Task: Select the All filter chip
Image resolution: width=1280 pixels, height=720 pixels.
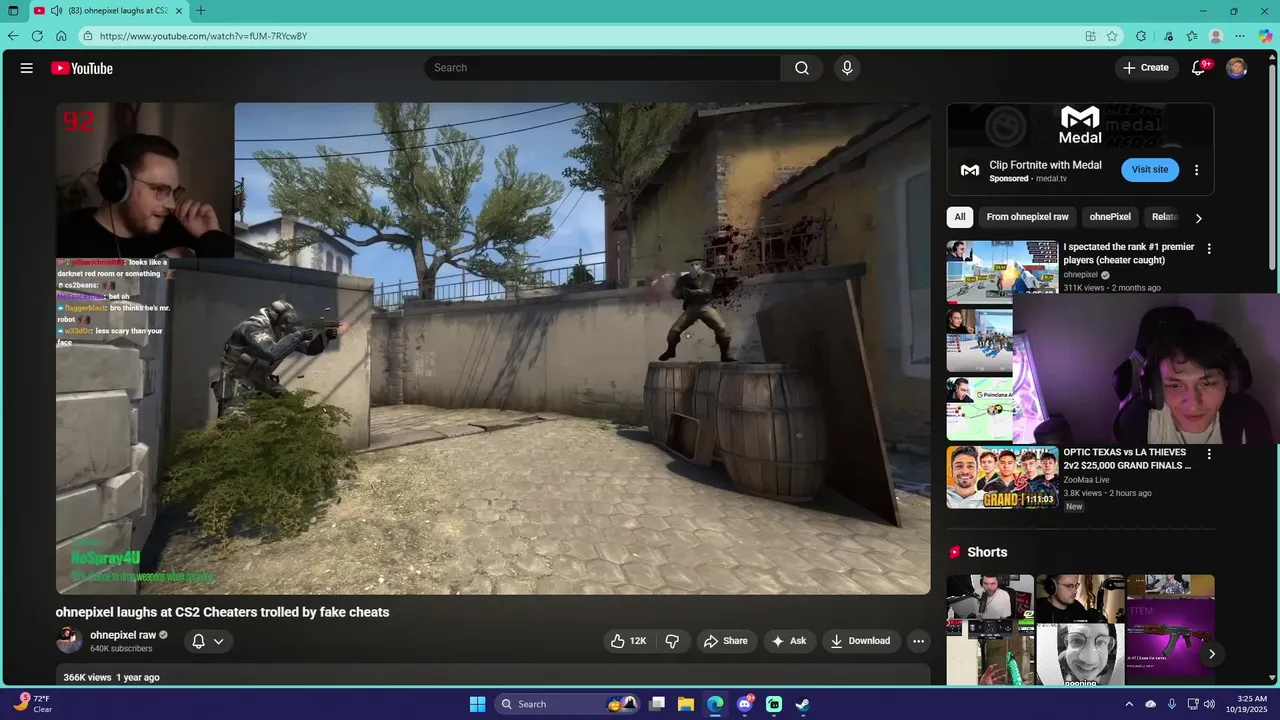Action: pos(960,217)
